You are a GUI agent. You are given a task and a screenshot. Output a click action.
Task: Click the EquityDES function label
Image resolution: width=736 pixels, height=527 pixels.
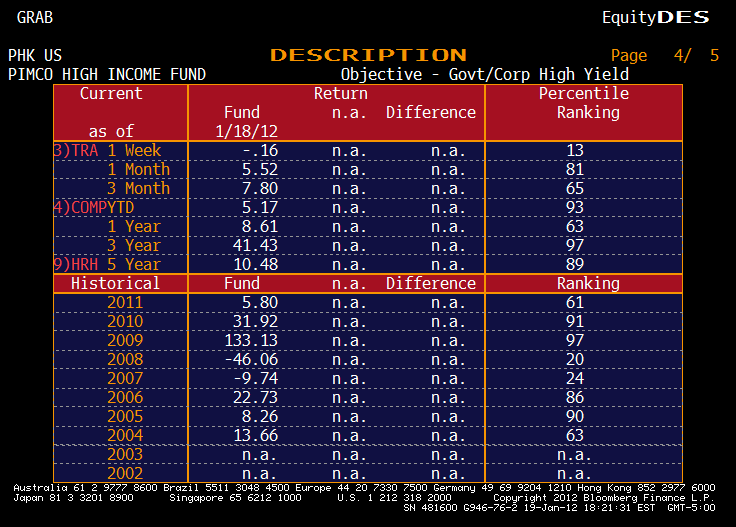coord(656,17)
